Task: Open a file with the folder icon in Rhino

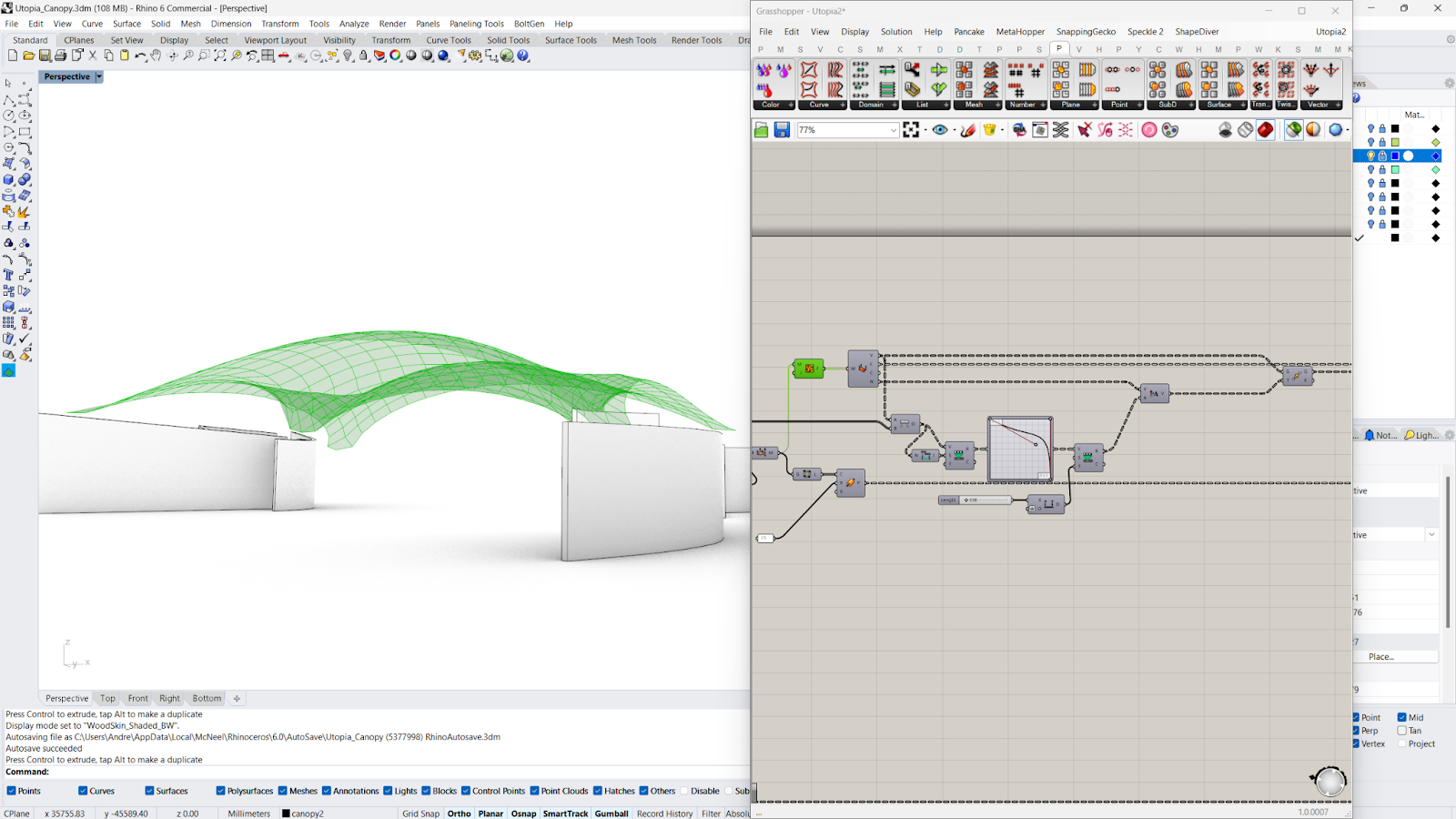Action: pyautogui.click(x=28, y=56)
